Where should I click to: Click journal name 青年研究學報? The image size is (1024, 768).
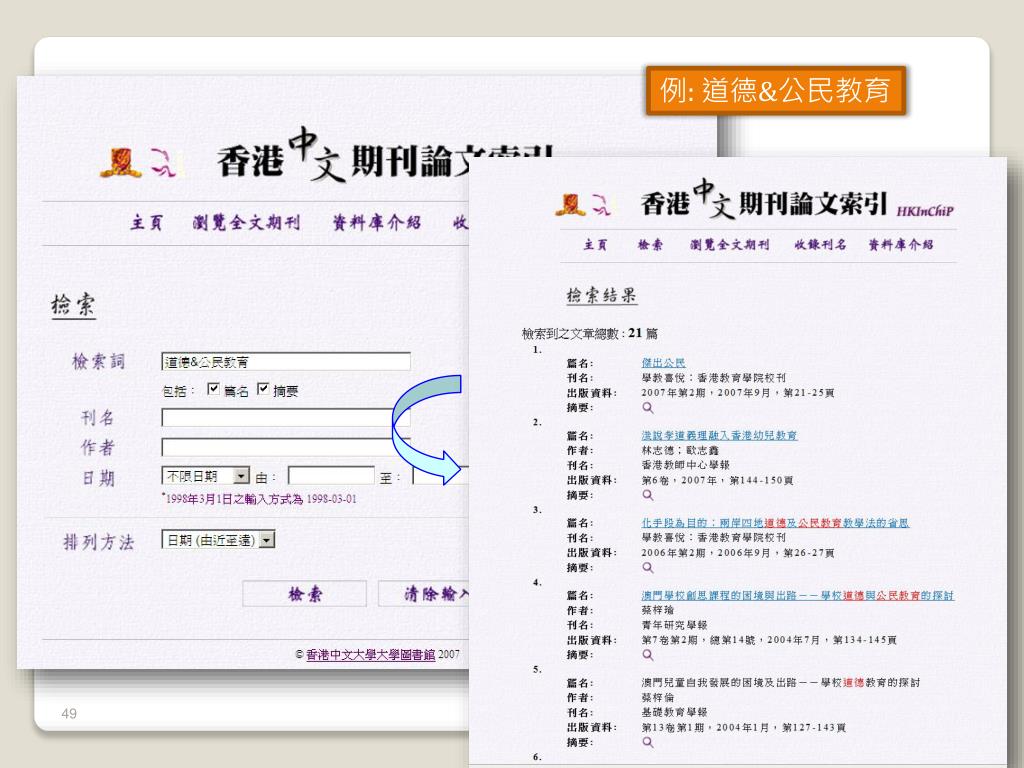coord(675,625)
